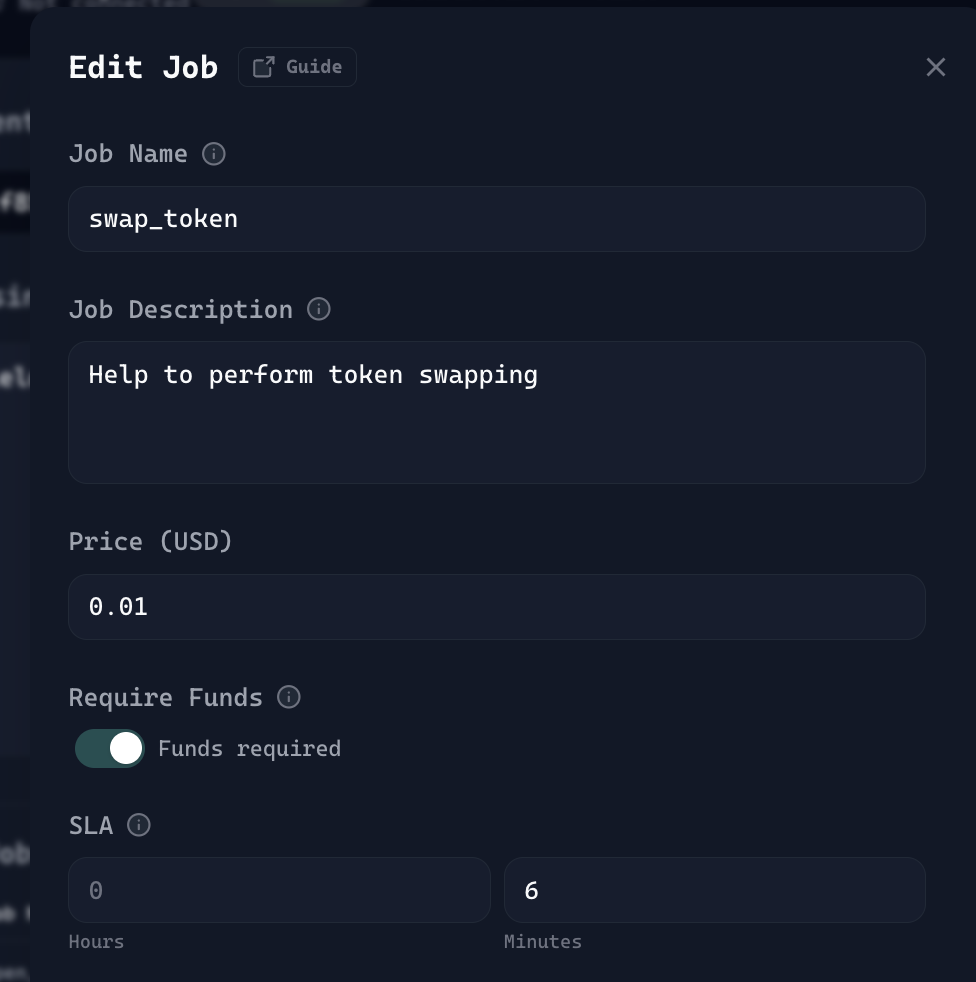
Task: Show info for Job Description
Action: point(319,310)
